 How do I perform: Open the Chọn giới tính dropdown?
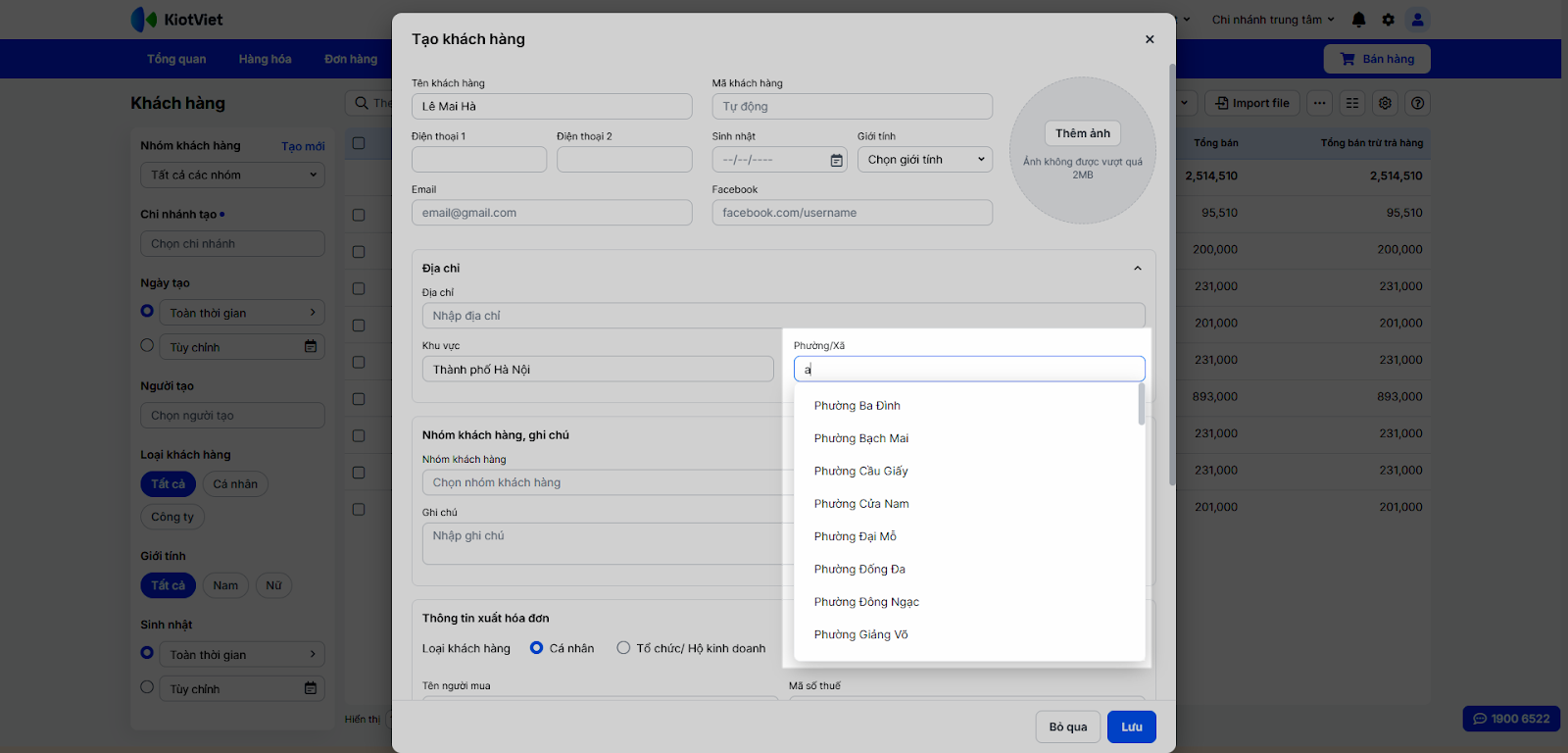925,160
